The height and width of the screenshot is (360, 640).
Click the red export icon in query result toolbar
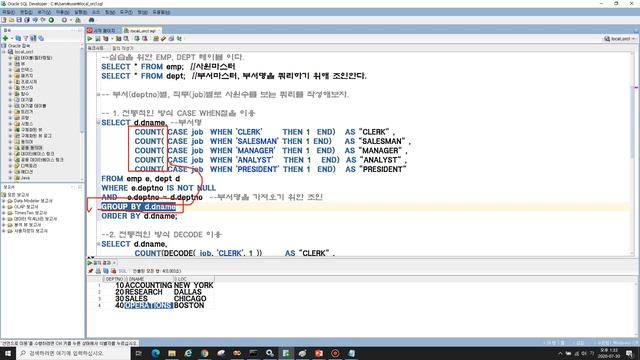click(x=113, y=271)
